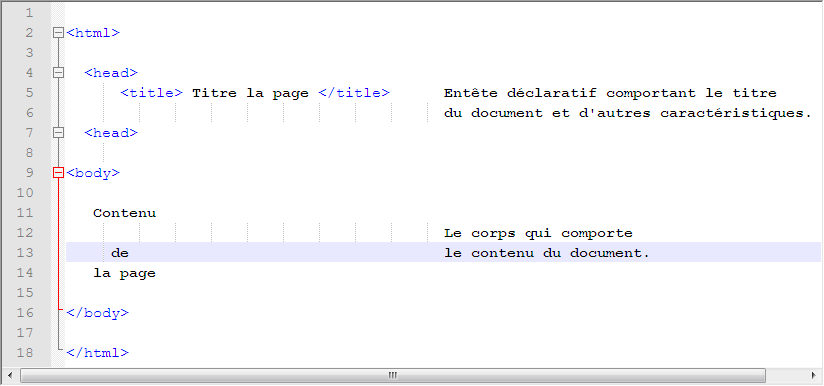Click the word 'de' on line 13
The height and width of the screenshot is (386, 824).
120,253
